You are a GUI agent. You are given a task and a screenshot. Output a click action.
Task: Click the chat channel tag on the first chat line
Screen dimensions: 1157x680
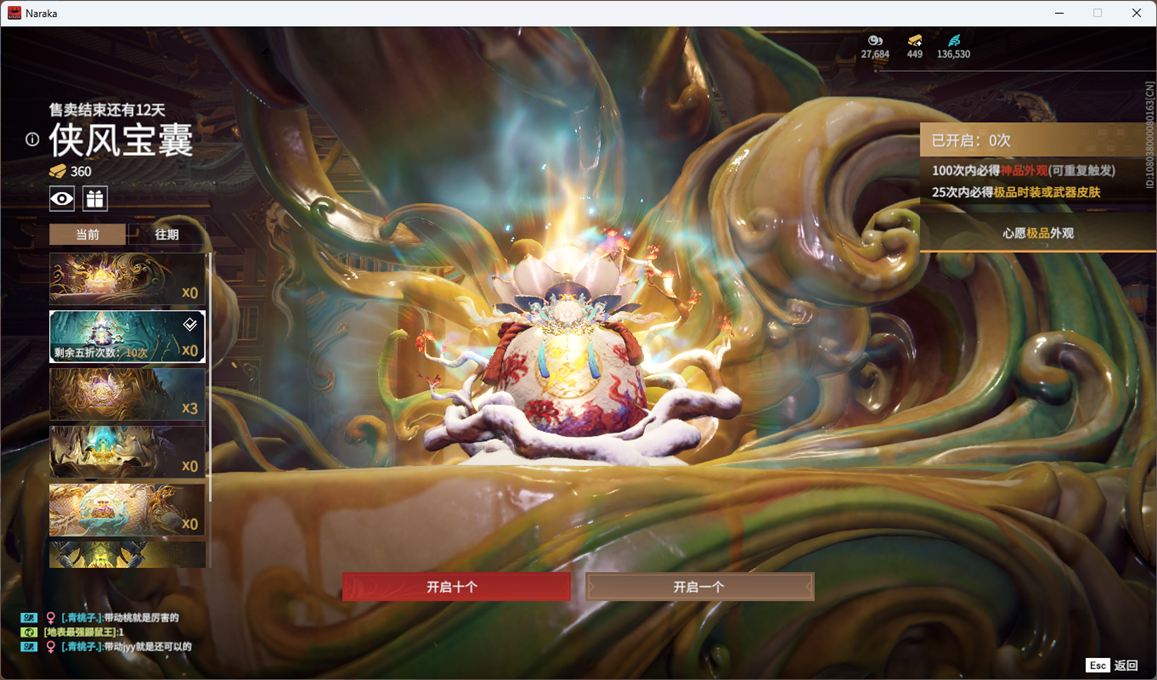click(29, 617)
